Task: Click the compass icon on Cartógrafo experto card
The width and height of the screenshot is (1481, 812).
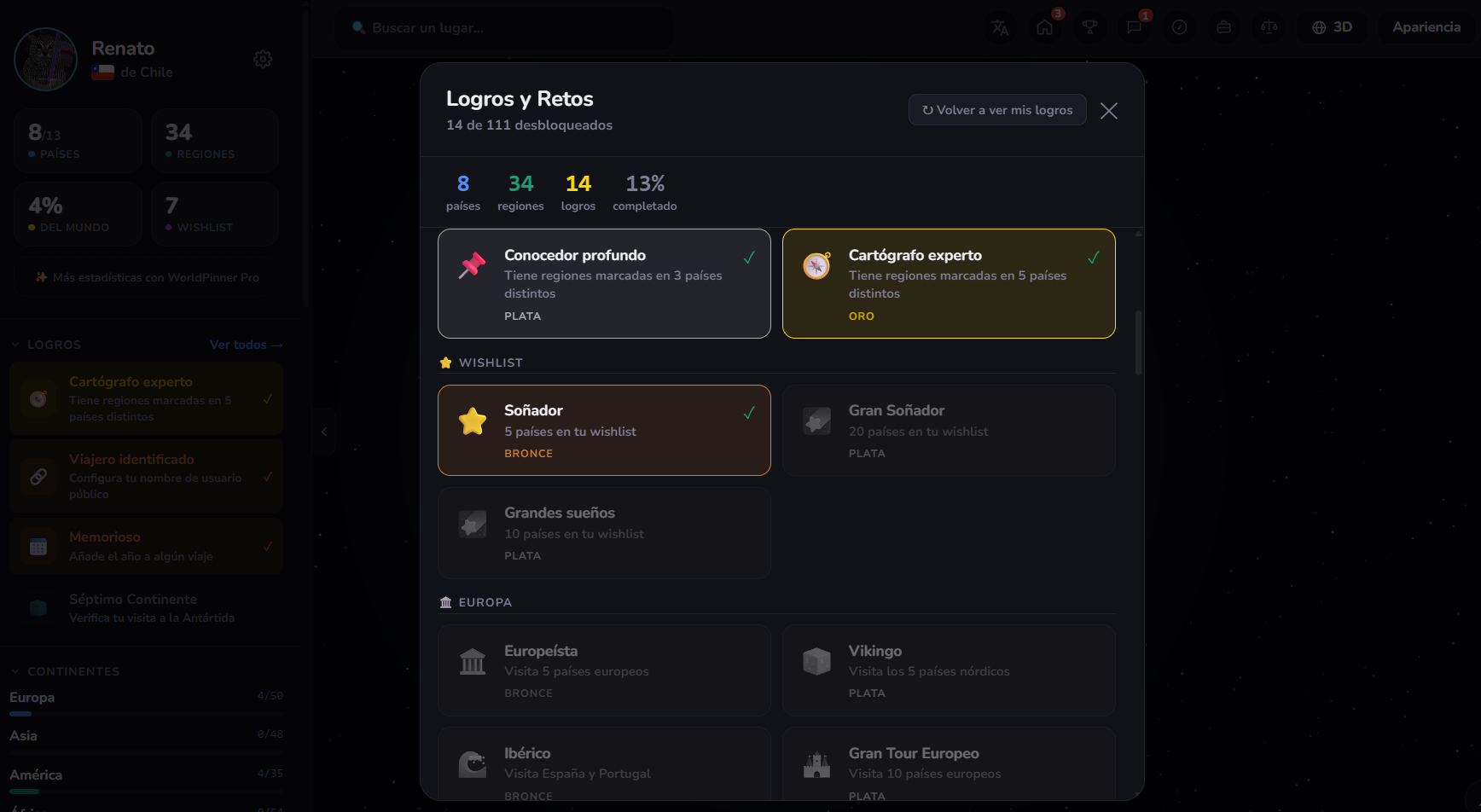Action: (816, 266)
